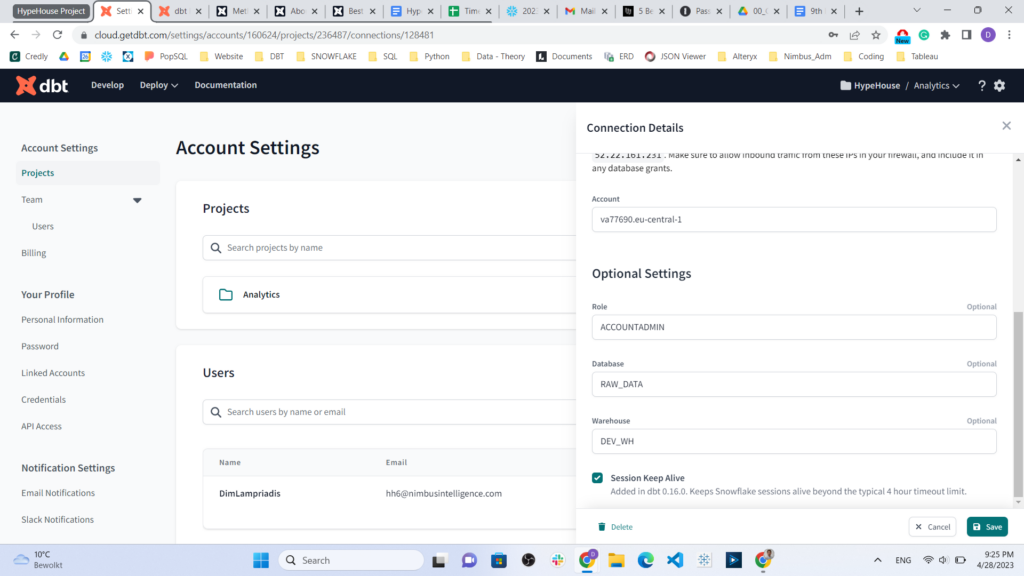Open Microsoft Teams from the taskbar

click(468, 559)
